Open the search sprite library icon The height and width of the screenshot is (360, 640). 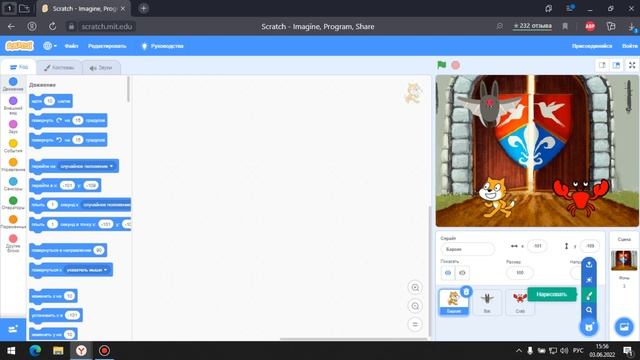click(589, 310)
